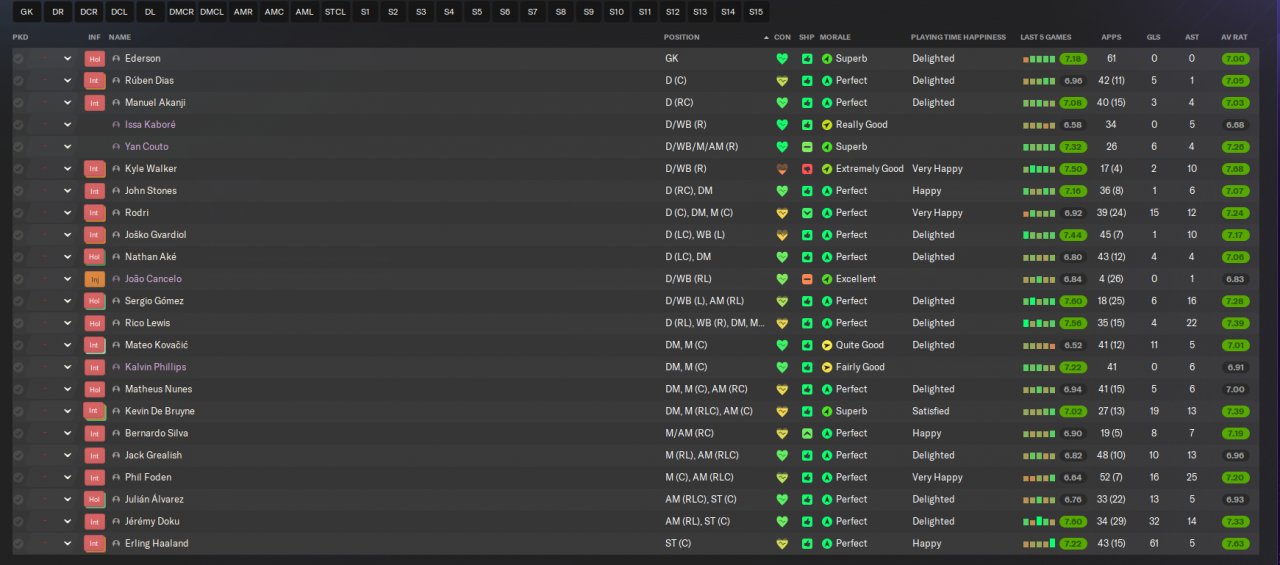Click Kyle Walker's brown heart condition icon
Image resolution: width=1280 pixels, height=565 pixels.
click(782, 169)
